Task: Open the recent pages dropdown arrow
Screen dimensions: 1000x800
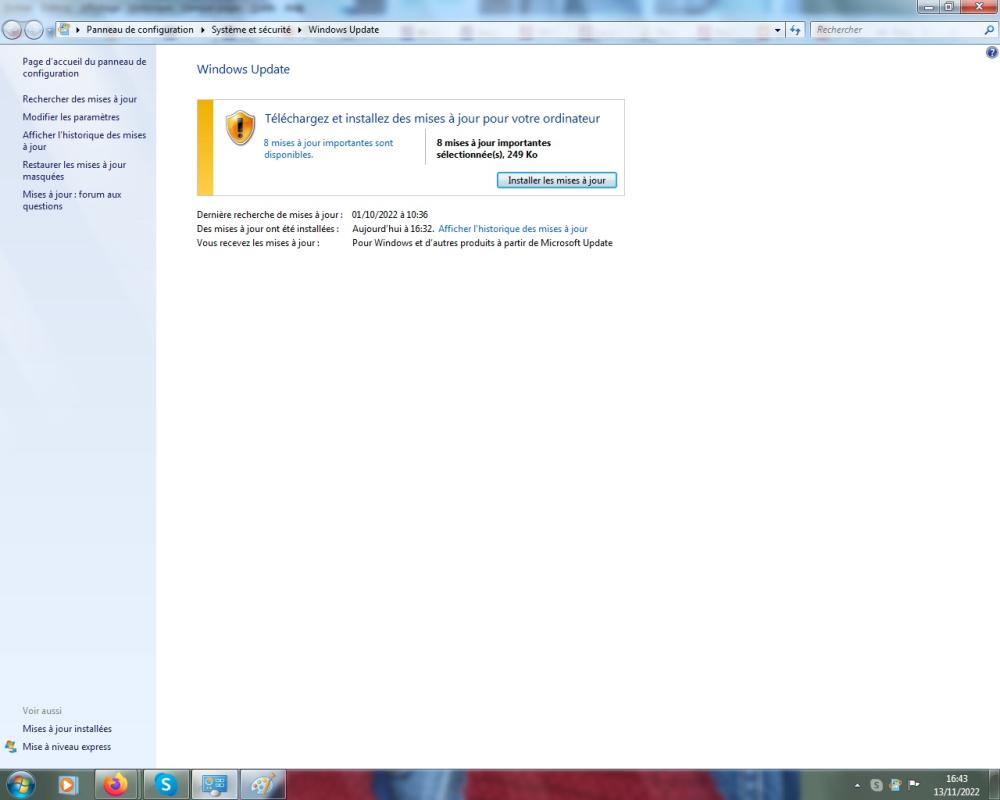Action: [x=49, y=31]
